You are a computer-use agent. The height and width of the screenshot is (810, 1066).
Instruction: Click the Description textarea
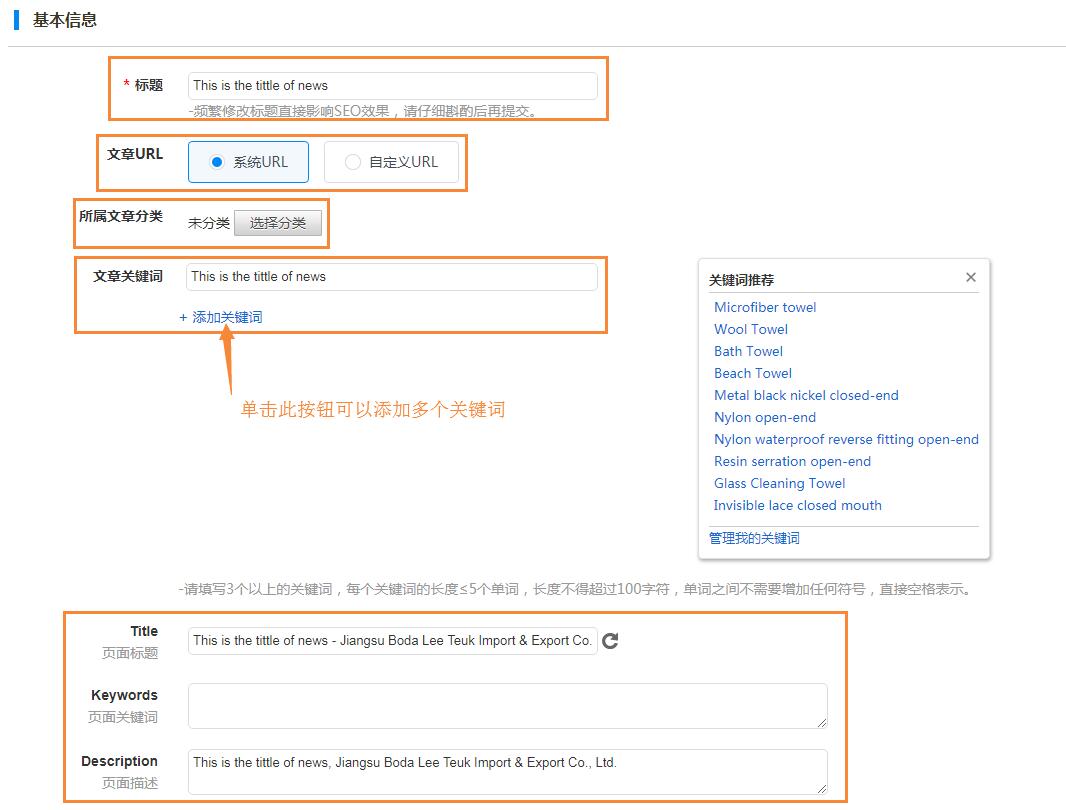pyautogui.click(x=507, y=772)
